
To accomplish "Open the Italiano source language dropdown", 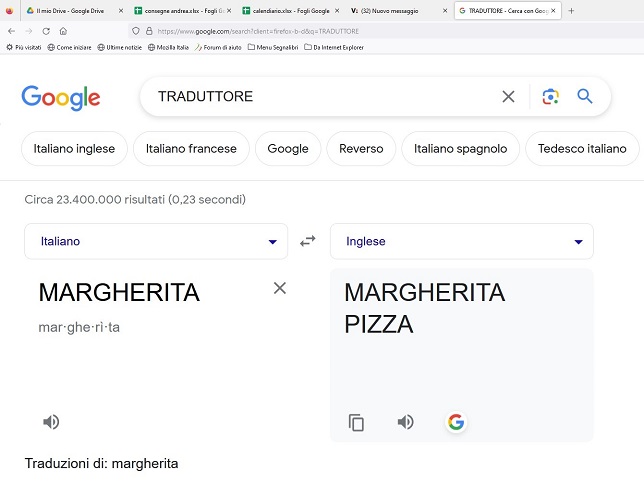I will (x=156, y=242).
